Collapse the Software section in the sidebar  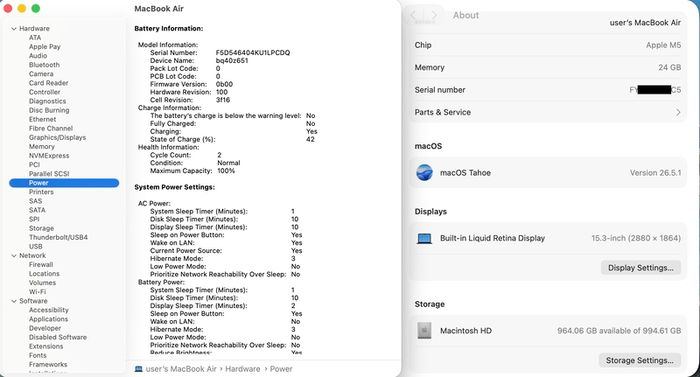[x=14, y=301]
